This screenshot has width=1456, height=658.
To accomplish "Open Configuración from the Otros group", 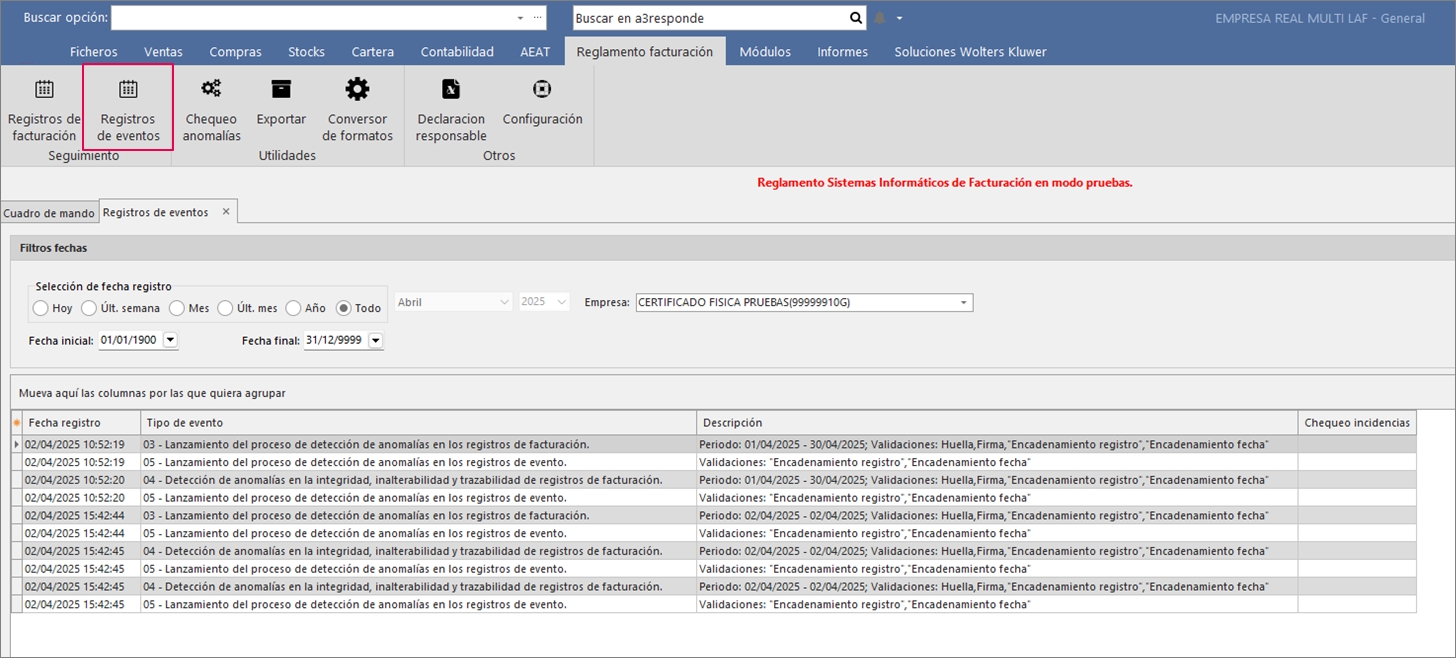I will [x=542, y=102].
